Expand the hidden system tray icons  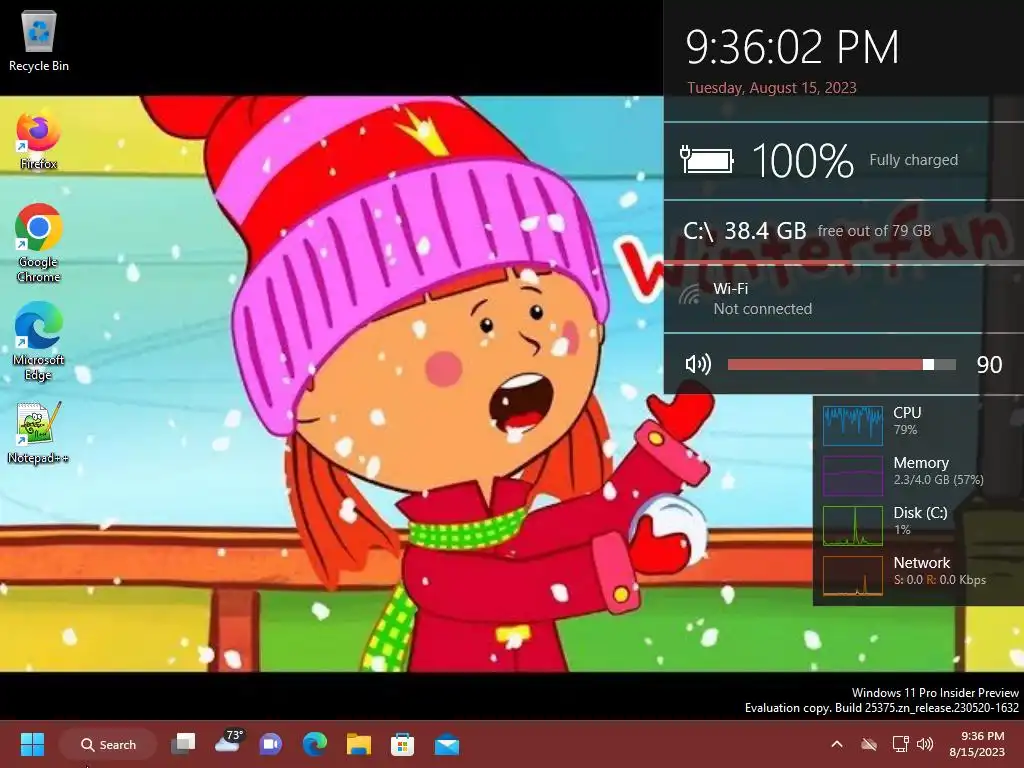(837, 744)
